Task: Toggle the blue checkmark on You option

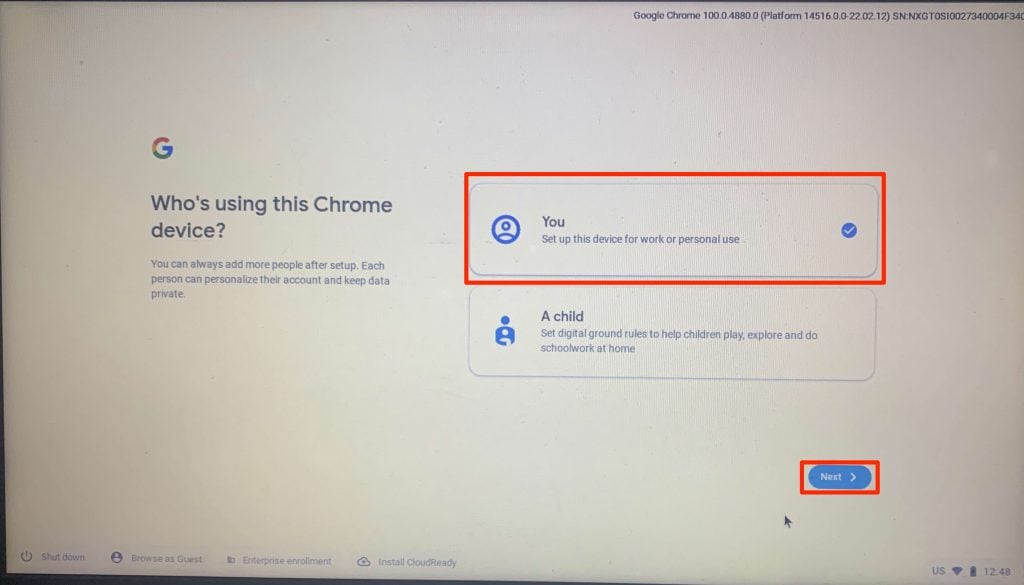Action: (x=849, y=230)
